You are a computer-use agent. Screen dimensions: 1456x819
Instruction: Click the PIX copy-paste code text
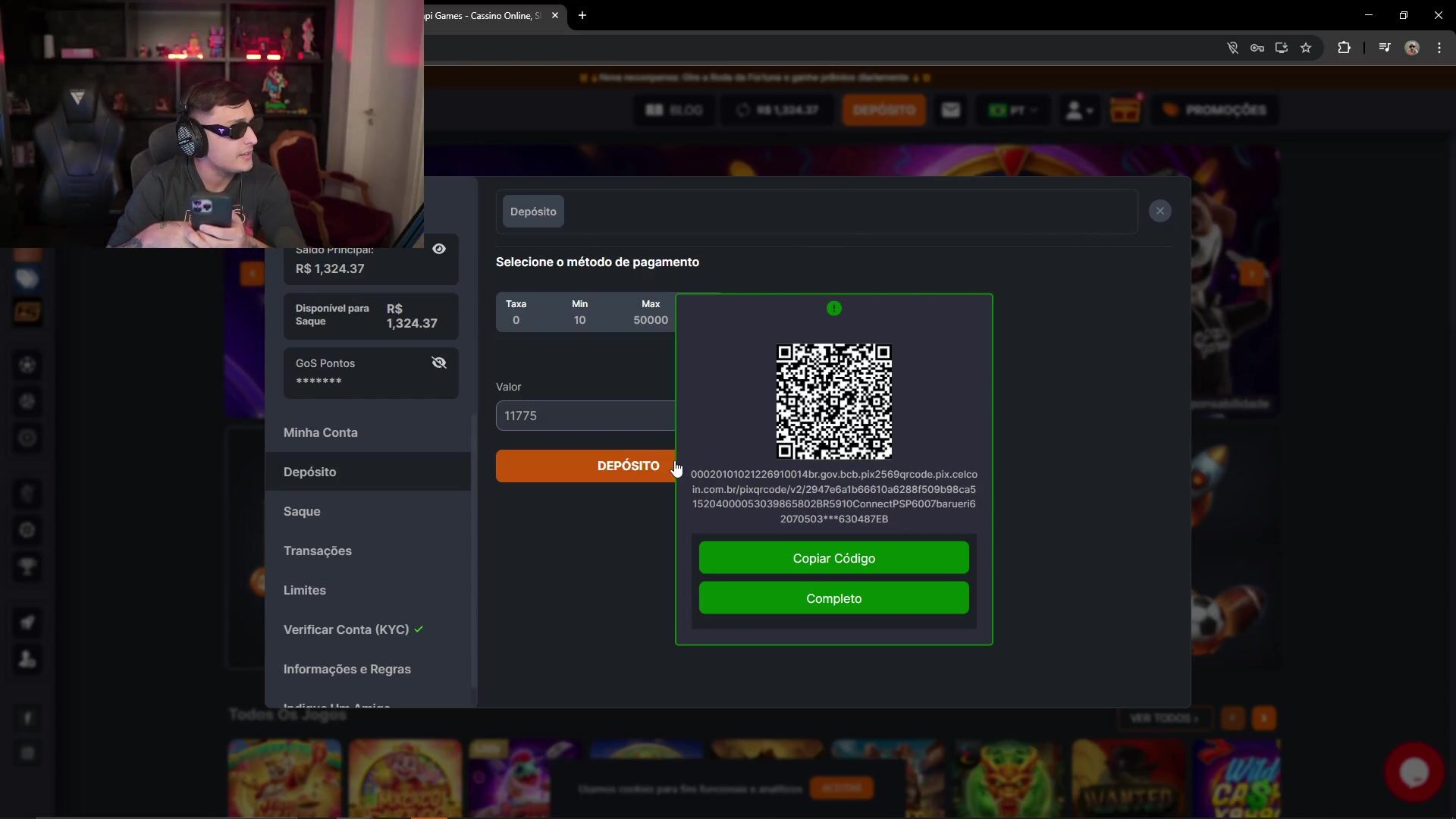click(x=833, y=497)
